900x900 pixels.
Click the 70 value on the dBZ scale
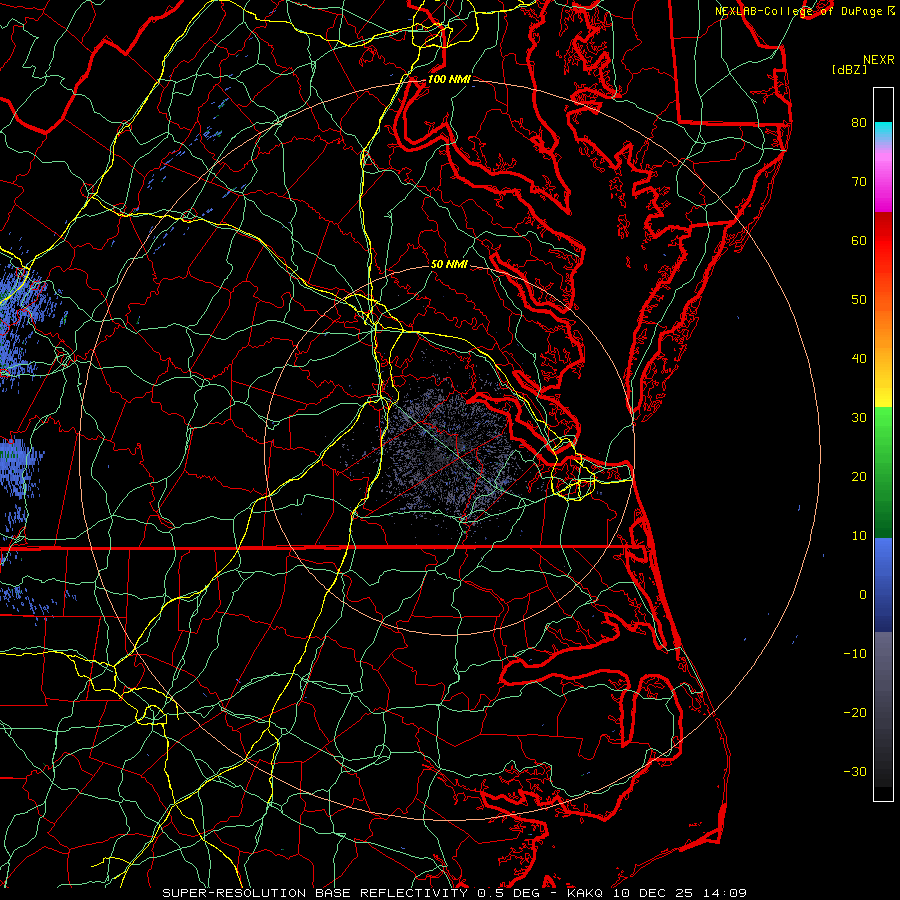pyautogui.click(x=859, y=181)
